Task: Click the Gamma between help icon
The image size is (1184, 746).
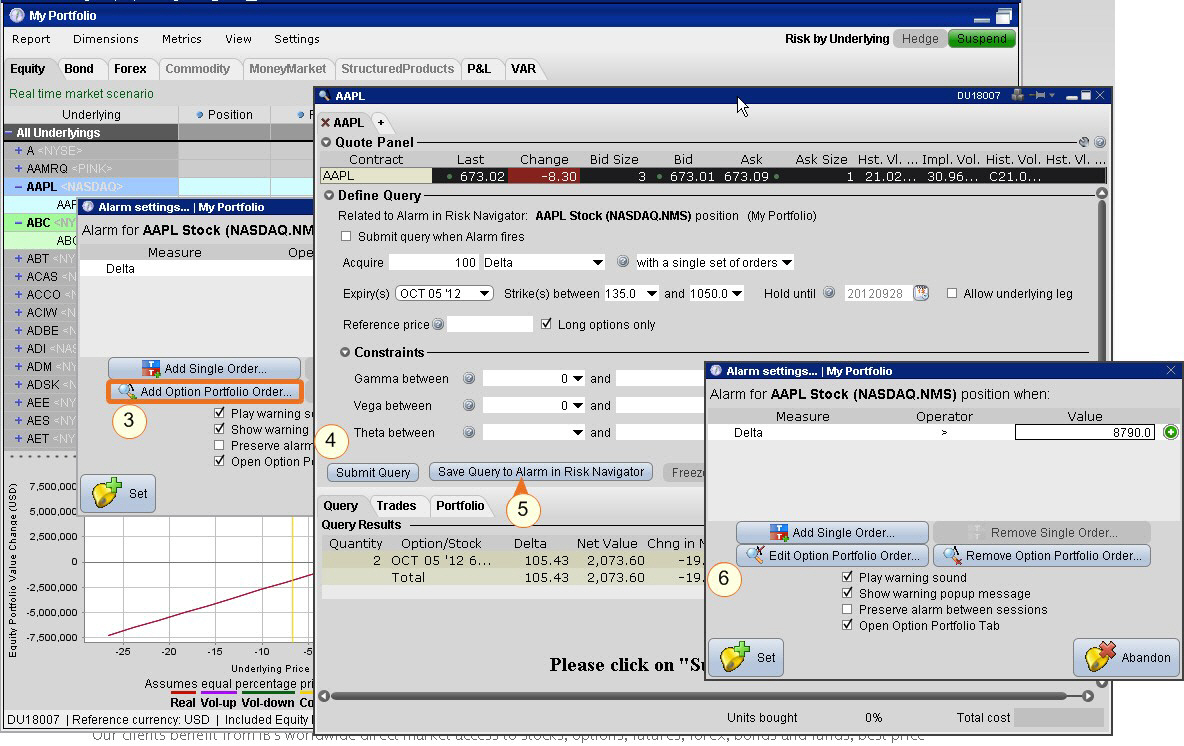Action: 469,379
